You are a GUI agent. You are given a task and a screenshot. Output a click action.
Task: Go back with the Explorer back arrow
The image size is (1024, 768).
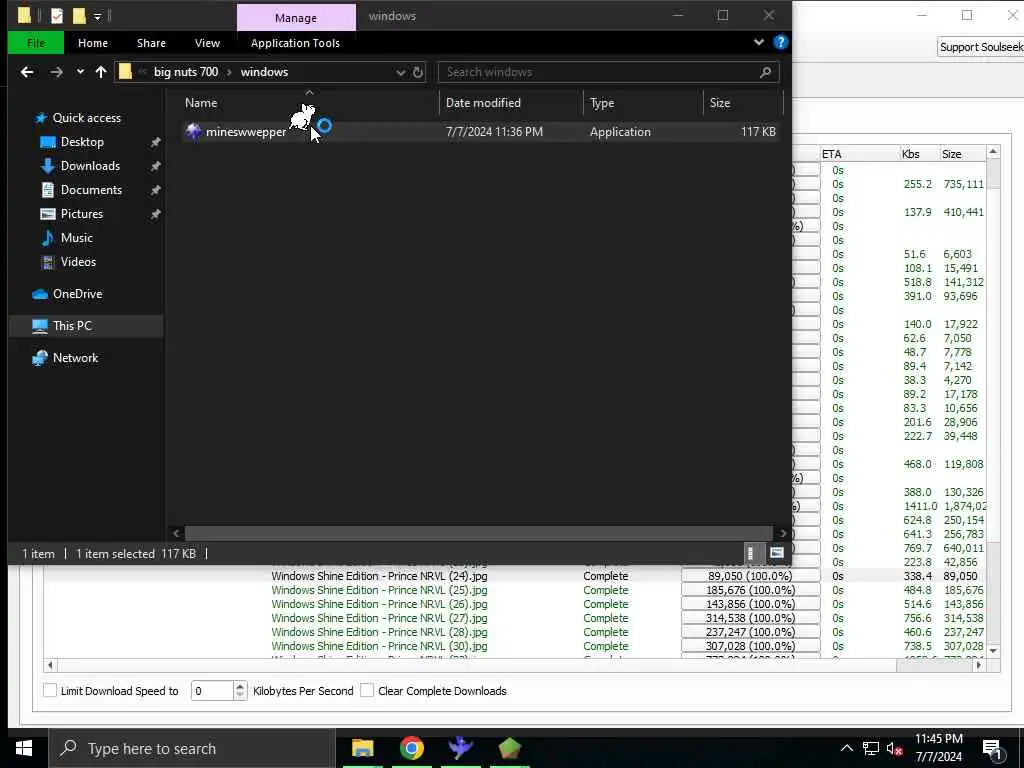coord(27,72)
